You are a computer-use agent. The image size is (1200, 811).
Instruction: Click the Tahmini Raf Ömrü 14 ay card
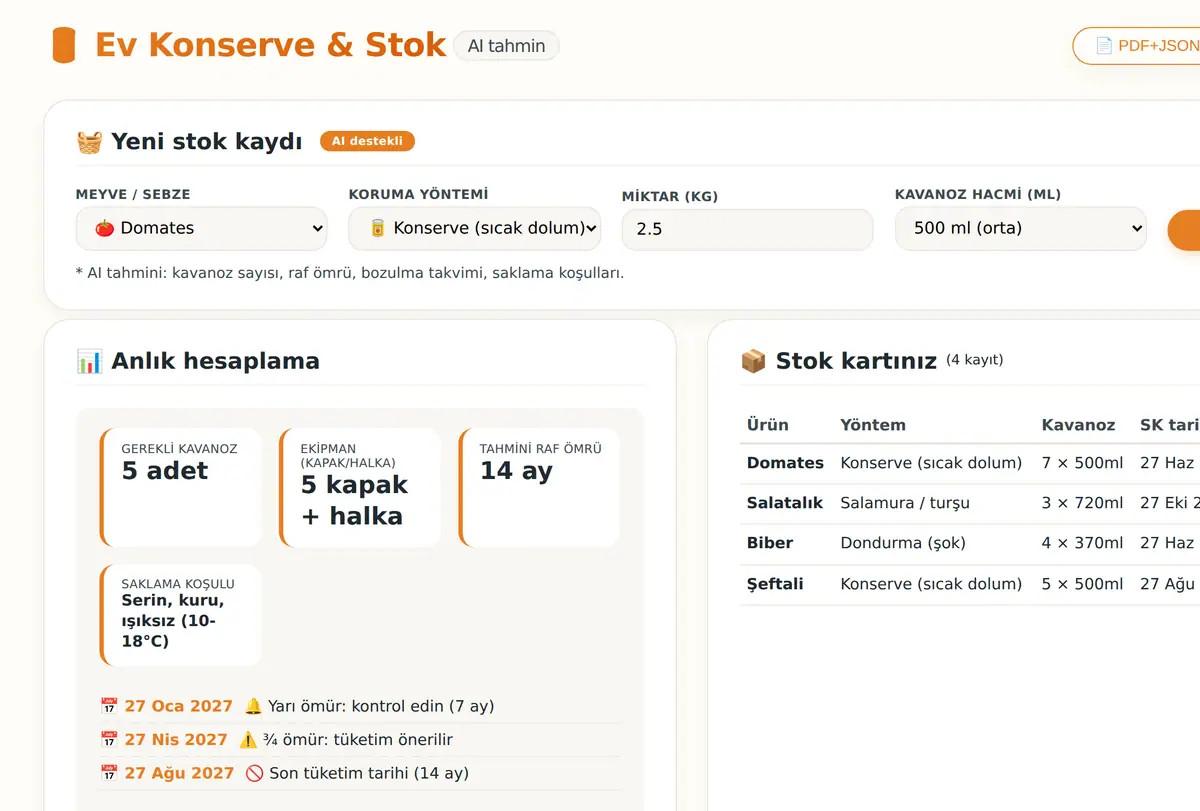pyautogui.click(x=539, y=487)
